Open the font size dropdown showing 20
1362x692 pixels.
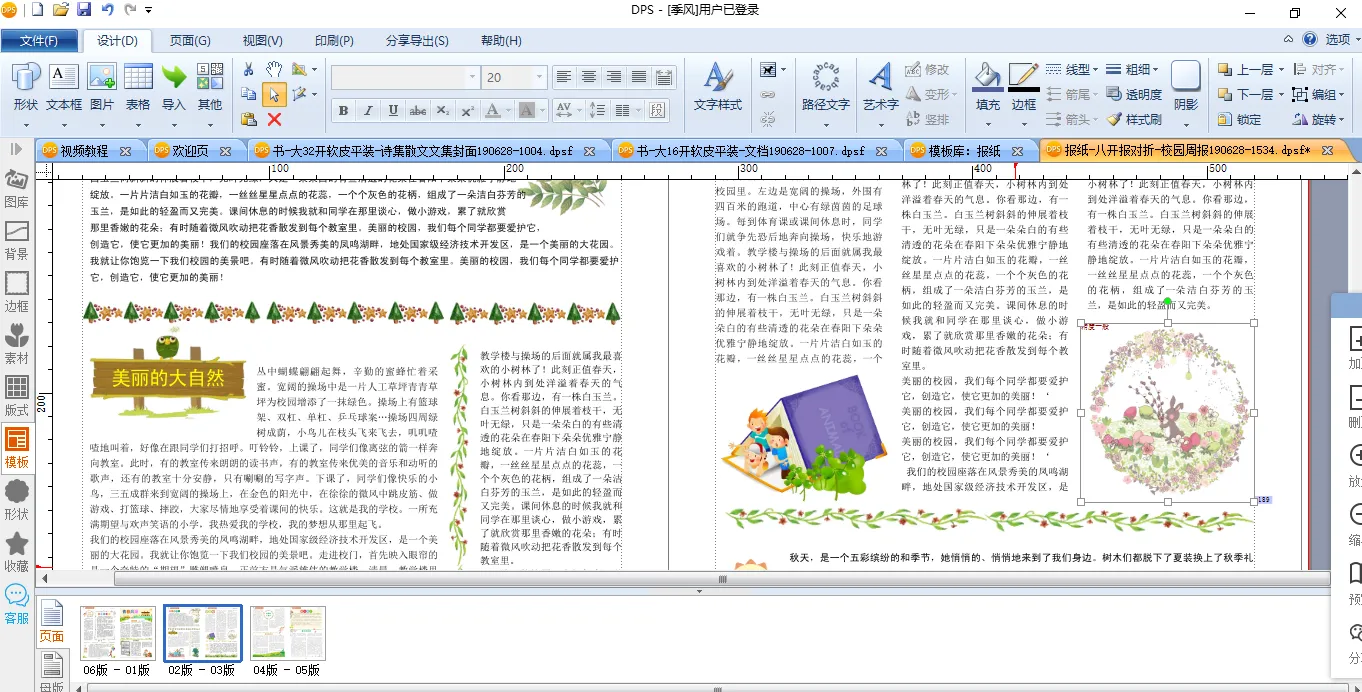coord(540,77)
